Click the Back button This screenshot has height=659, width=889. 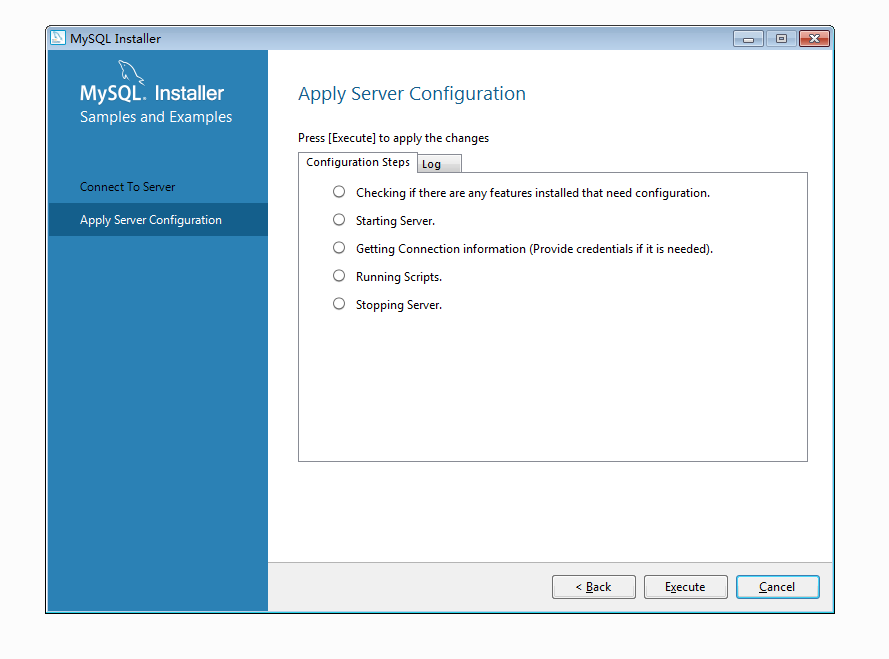click(x=594, y=587)
